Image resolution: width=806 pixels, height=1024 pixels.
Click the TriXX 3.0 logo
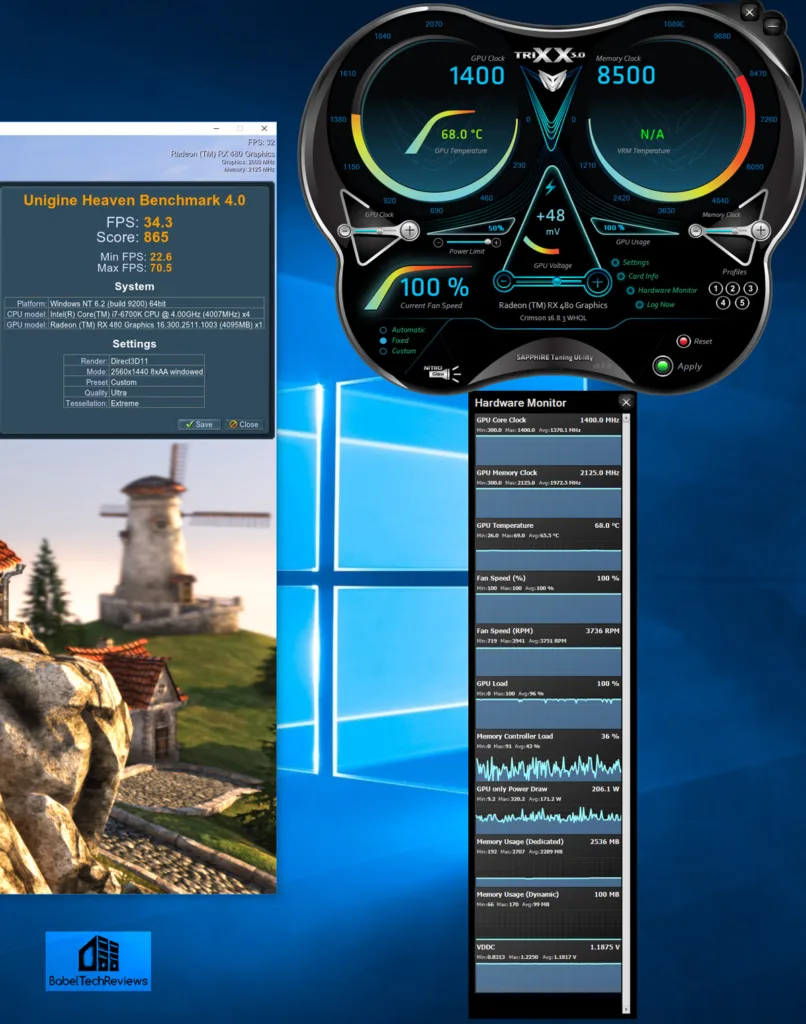[550, 56]
